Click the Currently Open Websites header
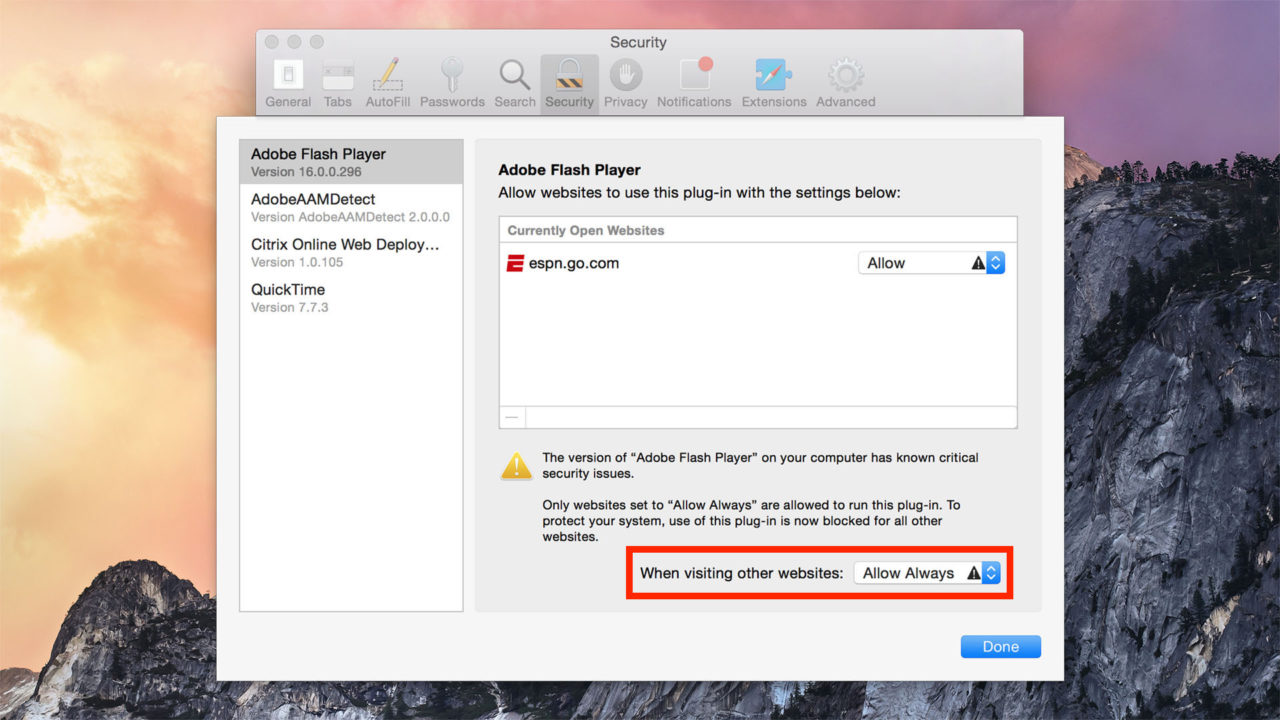 586,230
